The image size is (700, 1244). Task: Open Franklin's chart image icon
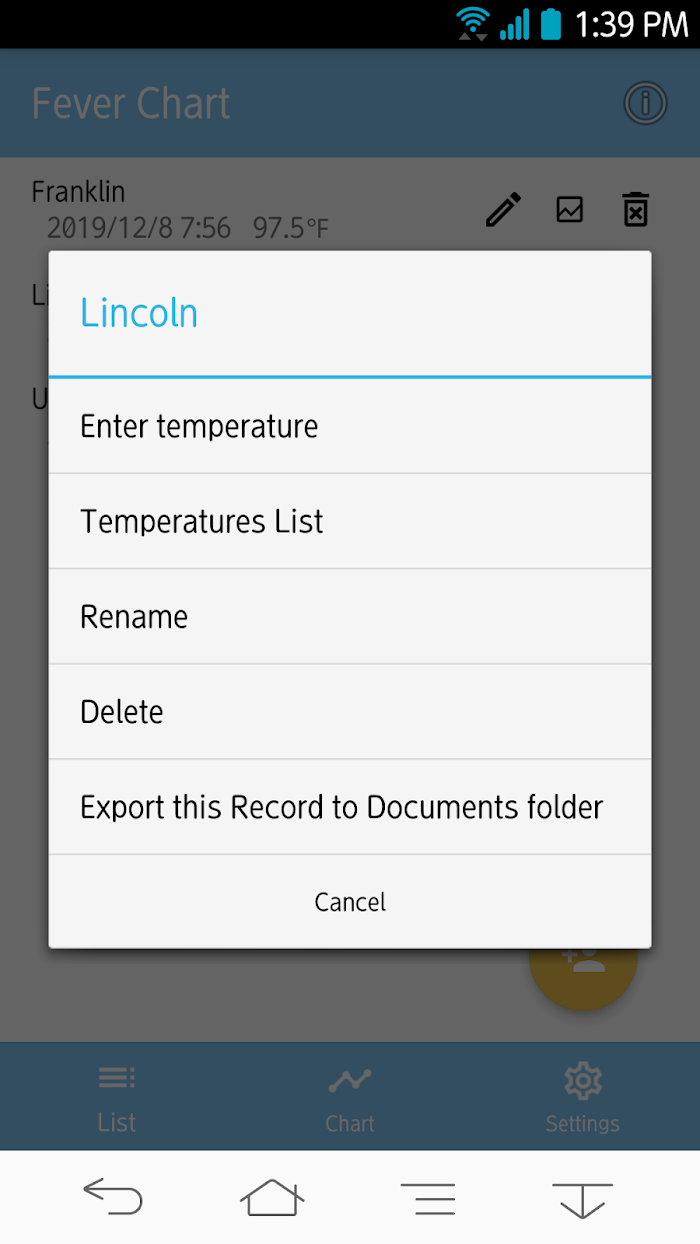[570, 209]
